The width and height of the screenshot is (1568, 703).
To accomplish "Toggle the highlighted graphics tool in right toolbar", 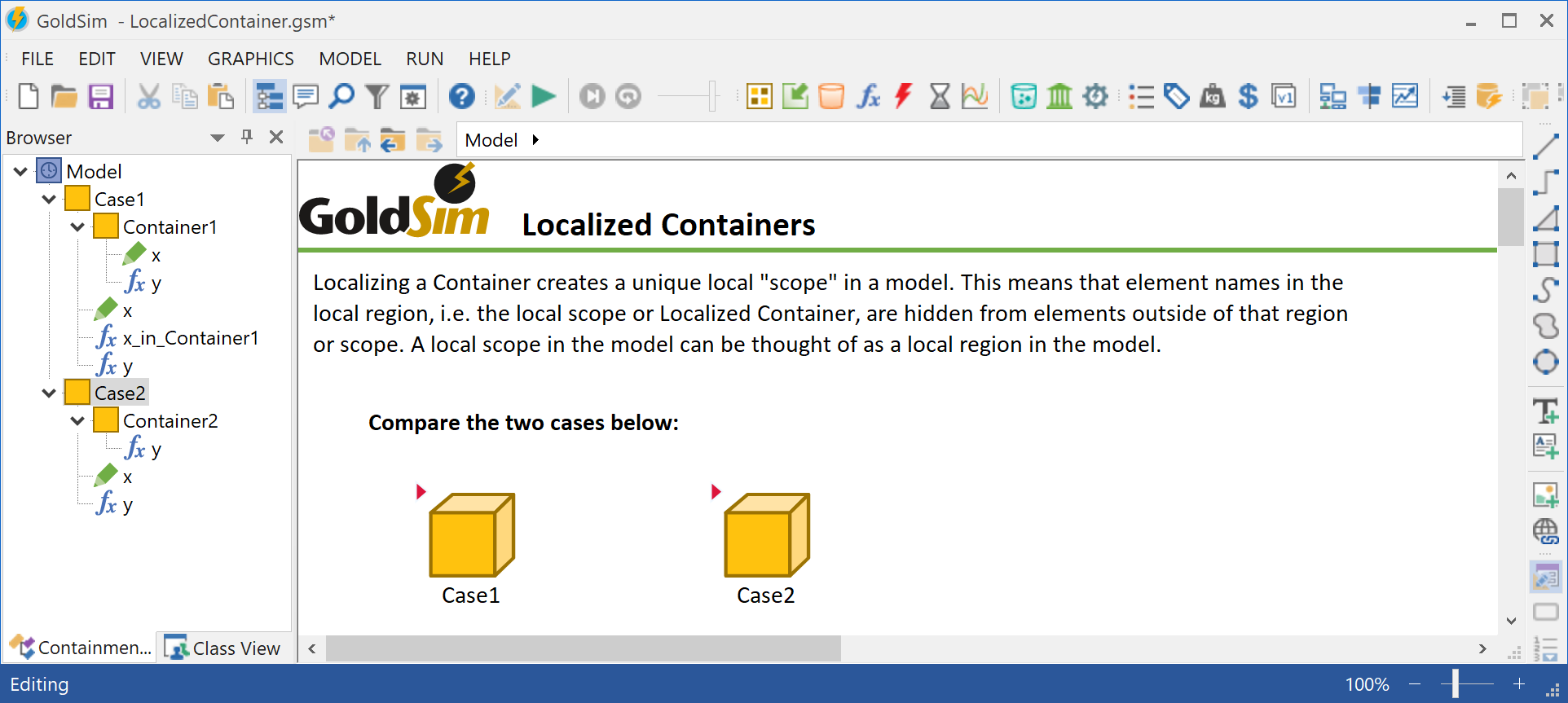I will (x=1545, y=578).
